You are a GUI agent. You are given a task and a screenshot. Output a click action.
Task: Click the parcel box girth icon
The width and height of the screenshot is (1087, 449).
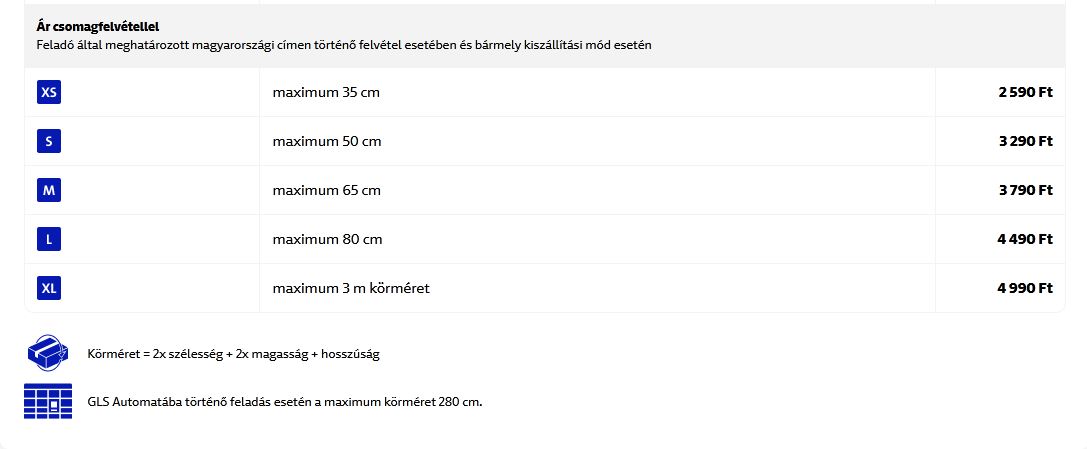click(47, 353)
